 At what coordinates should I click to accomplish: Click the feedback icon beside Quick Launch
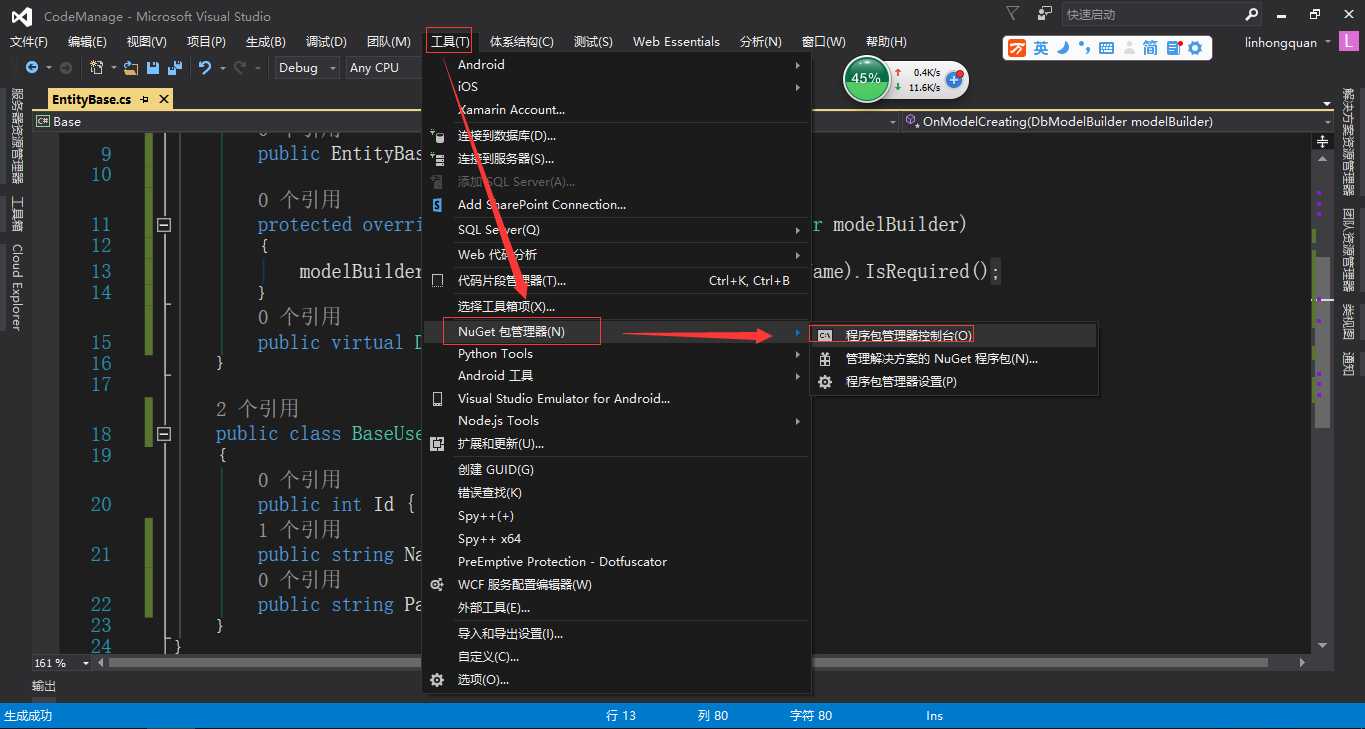point(1044,14)
